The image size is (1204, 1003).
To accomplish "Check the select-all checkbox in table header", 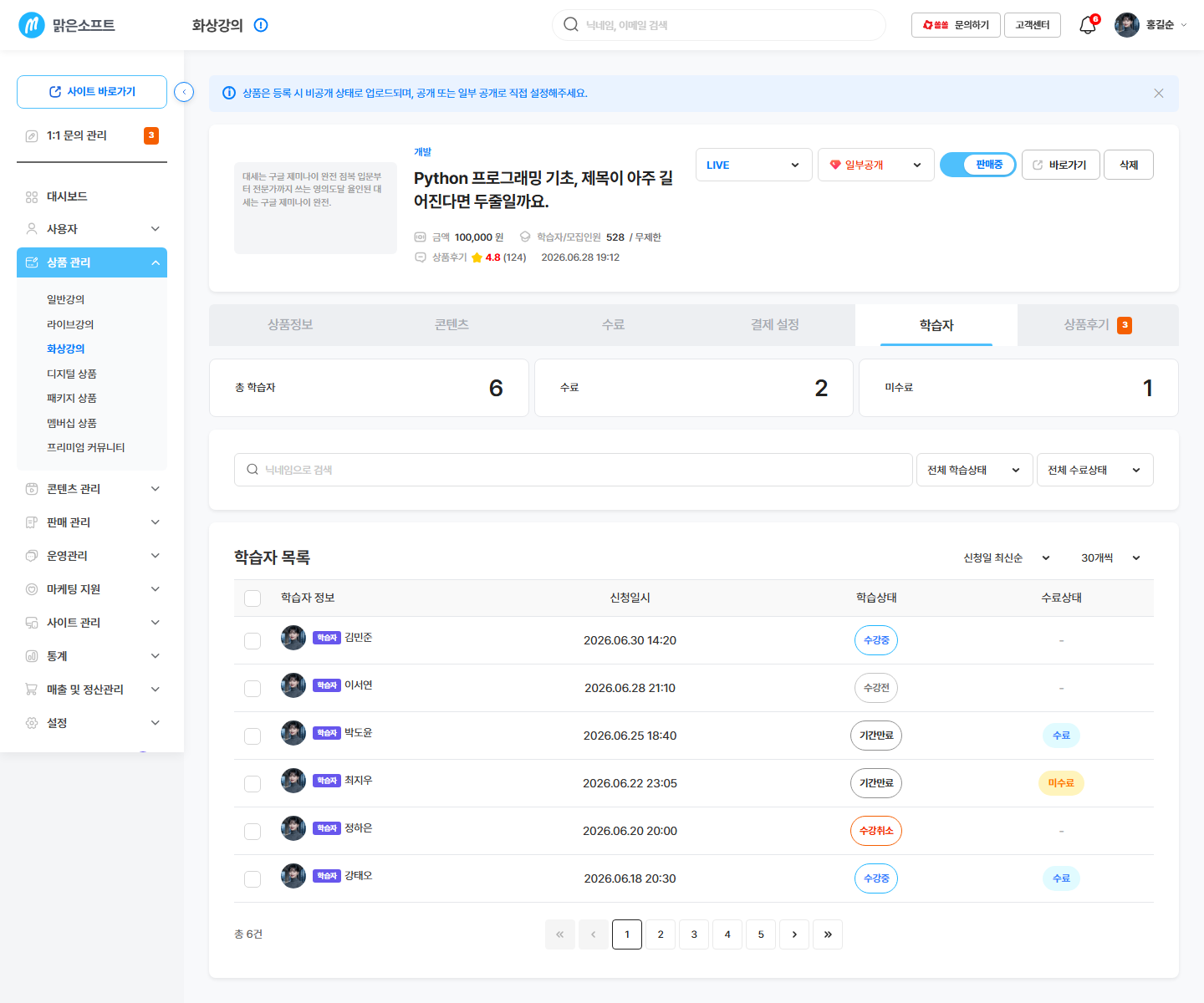I will tap(253, 598).
